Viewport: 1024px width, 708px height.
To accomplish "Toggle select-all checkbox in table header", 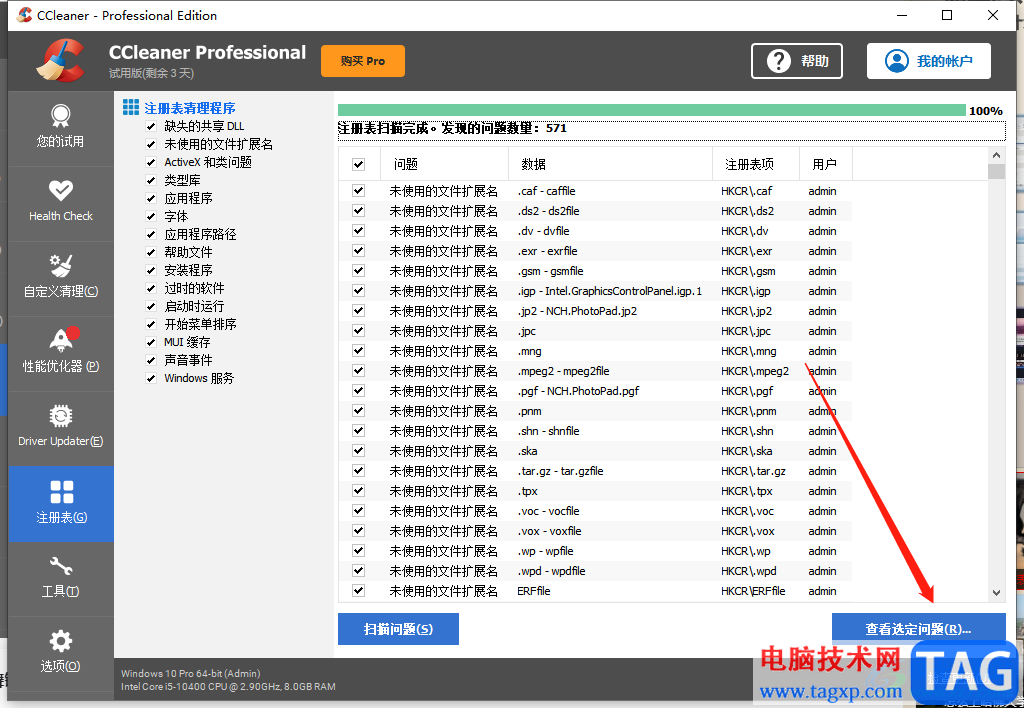I will coord(359,165).
